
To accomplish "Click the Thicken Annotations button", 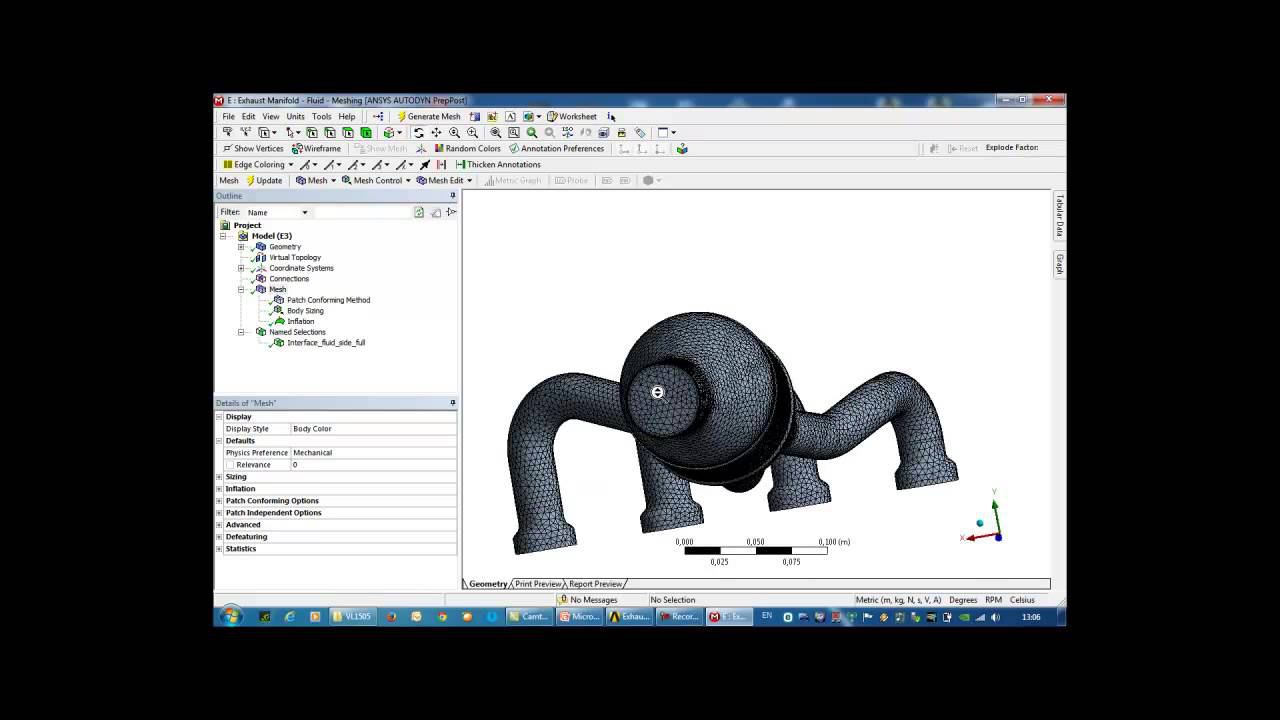I will pyautogui.click(x=498, y=164).
